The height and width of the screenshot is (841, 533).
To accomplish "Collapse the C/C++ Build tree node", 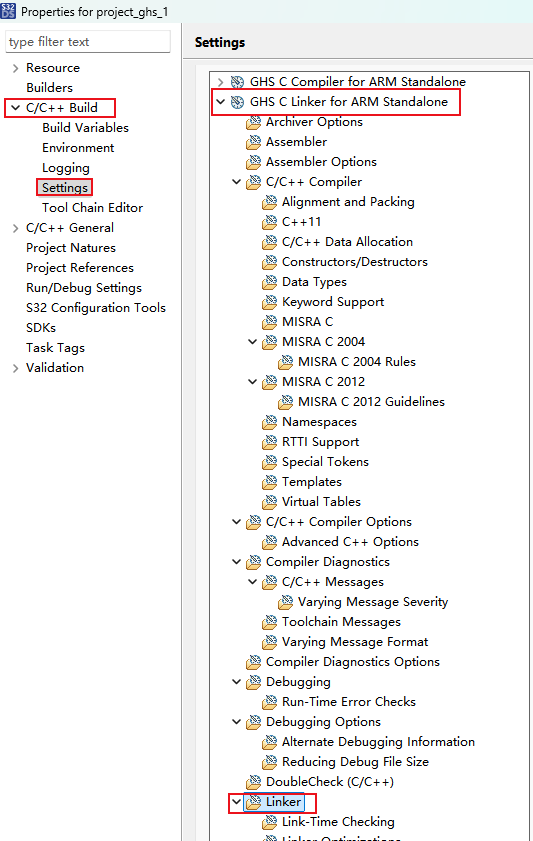I will [x=15, y=108].
